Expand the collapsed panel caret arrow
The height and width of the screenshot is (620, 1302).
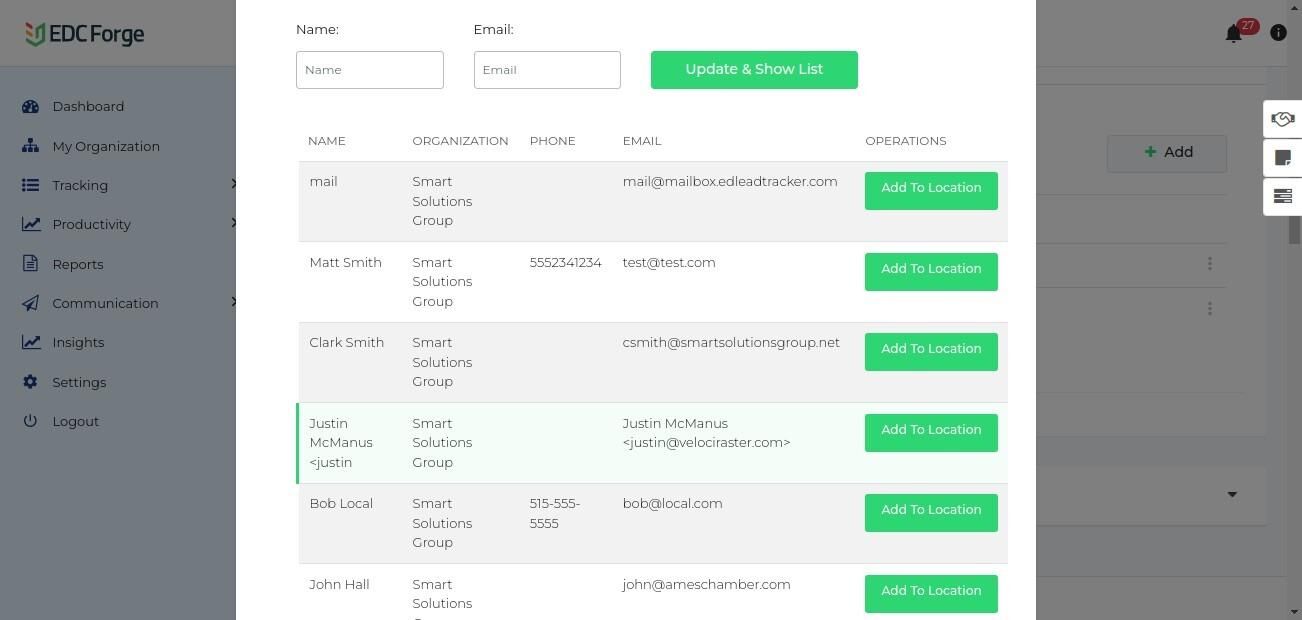1232,494
